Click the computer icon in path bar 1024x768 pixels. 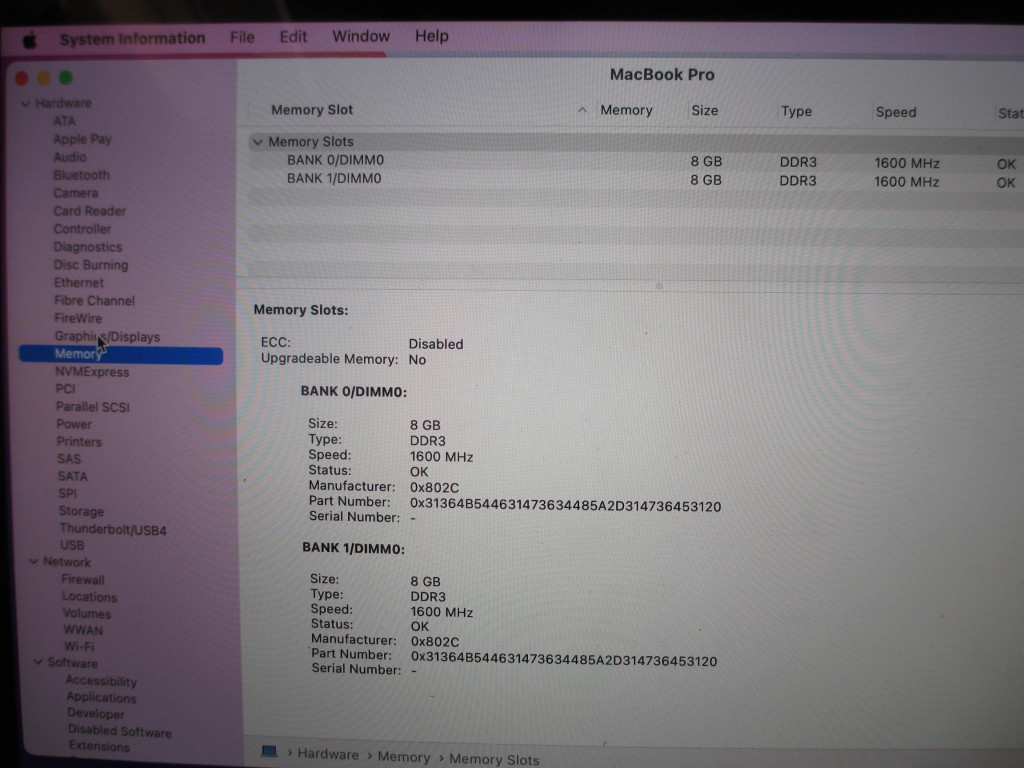tap(268, 751)
